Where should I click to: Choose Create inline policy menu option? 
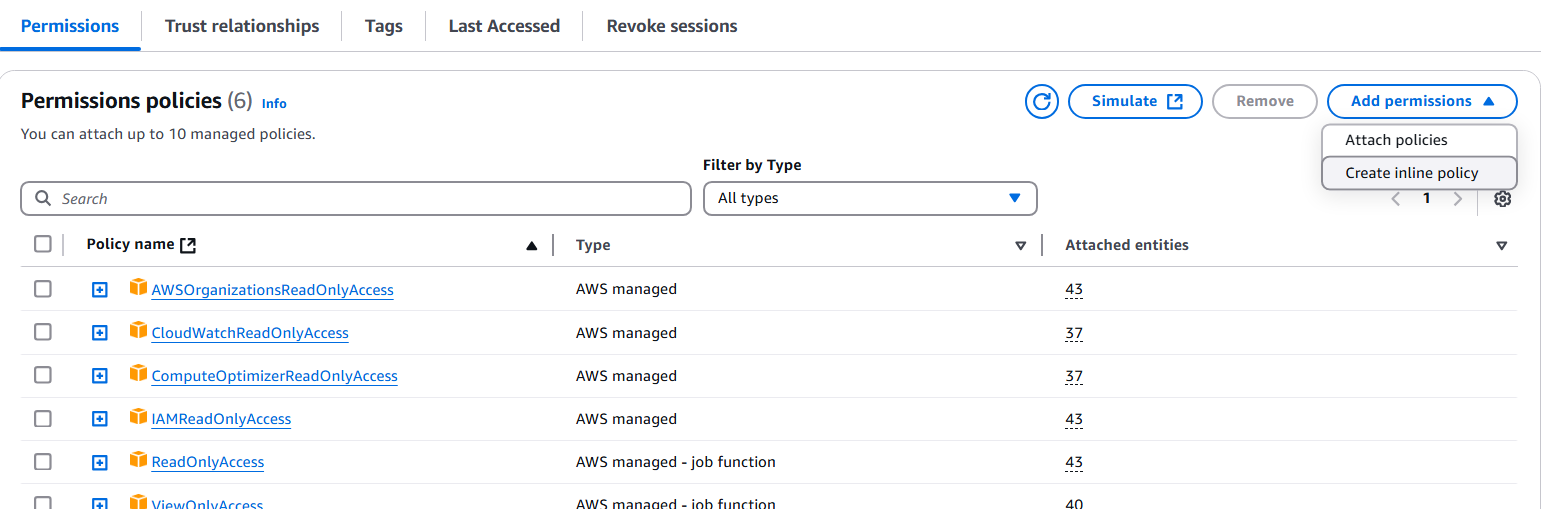(1411, 173)
